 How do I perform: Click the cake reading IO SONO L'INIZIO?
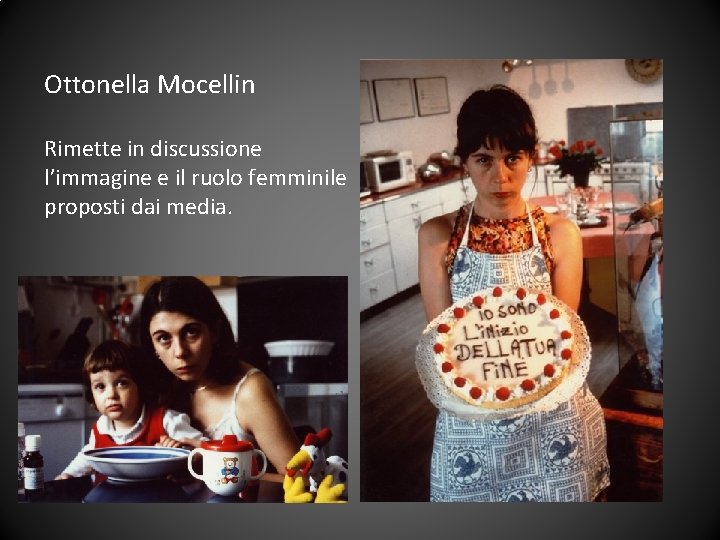[503, 349]
